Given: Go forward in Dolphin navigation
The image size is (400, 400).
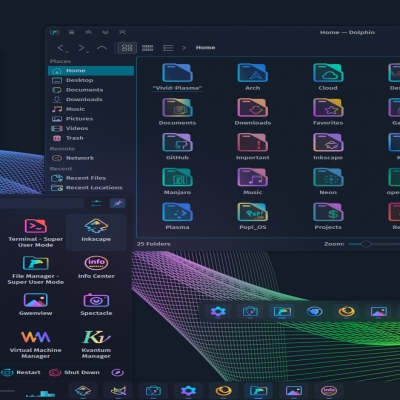Looking at the screenshot, I should pos(81,48).
